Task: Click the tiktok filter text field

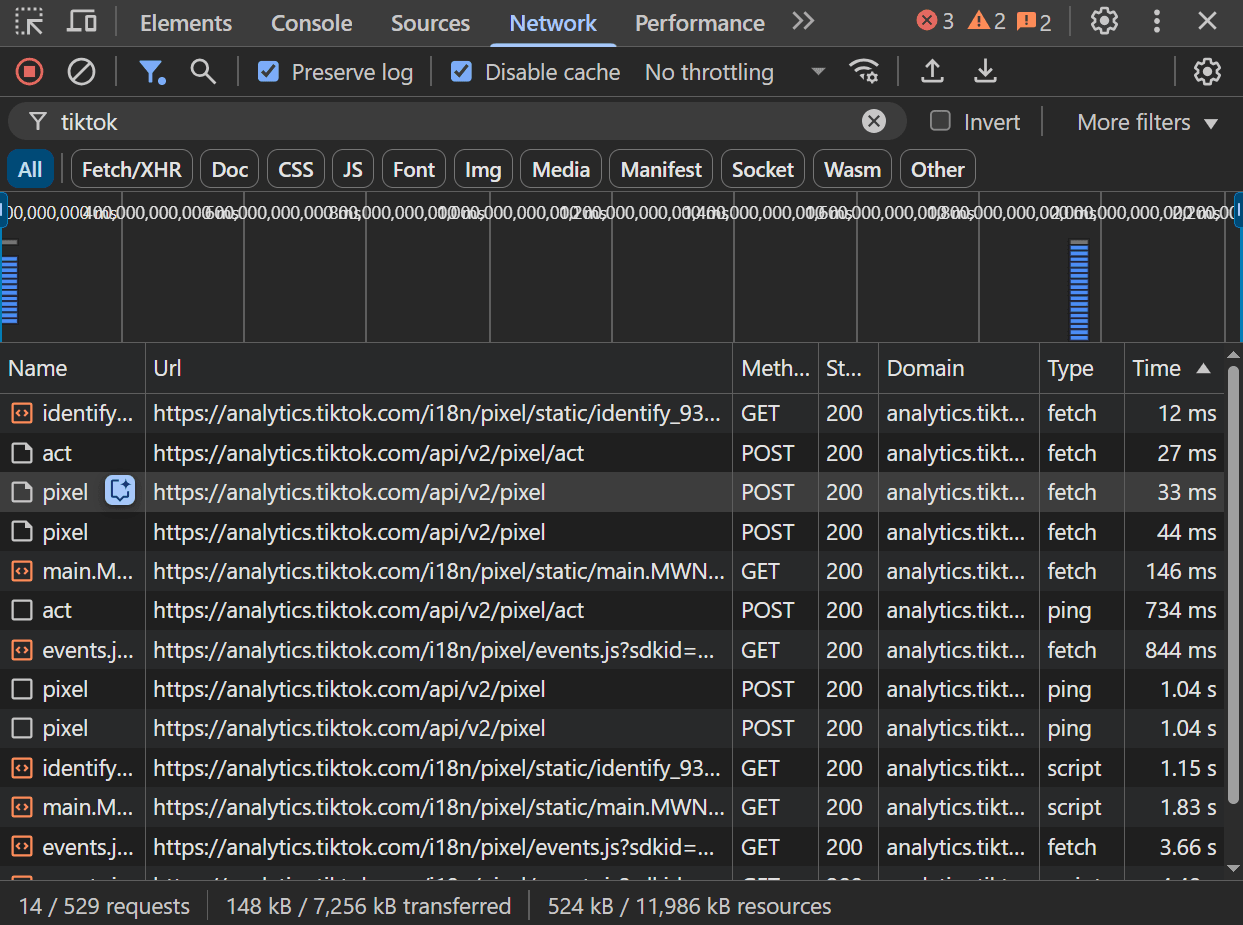Action: pos(450,122)
